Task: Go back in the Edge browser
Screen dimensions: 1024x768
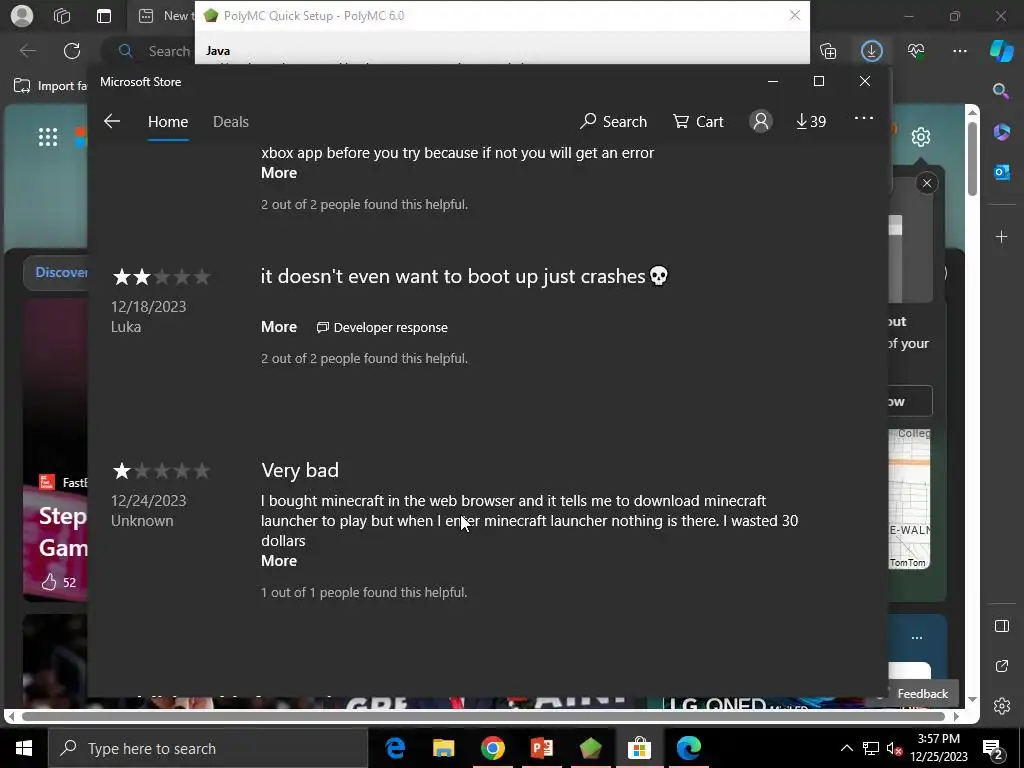Action: (27, 51)
